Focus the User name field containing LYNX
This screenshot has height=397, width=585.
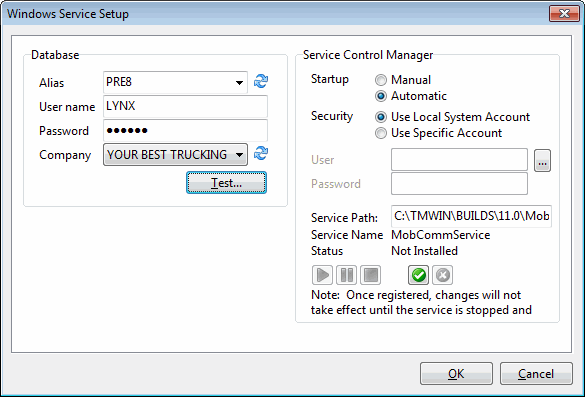[185, 106]
